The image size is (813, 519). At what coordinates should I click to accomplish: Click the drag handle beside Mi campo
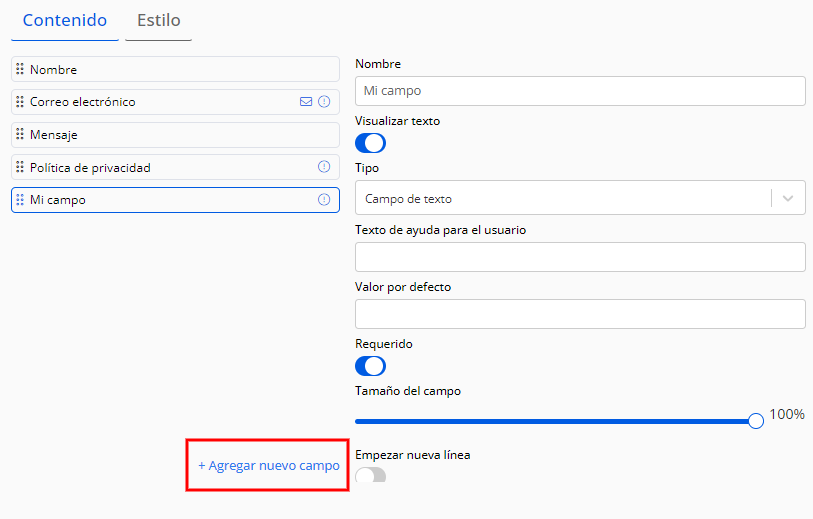point(20,200)
